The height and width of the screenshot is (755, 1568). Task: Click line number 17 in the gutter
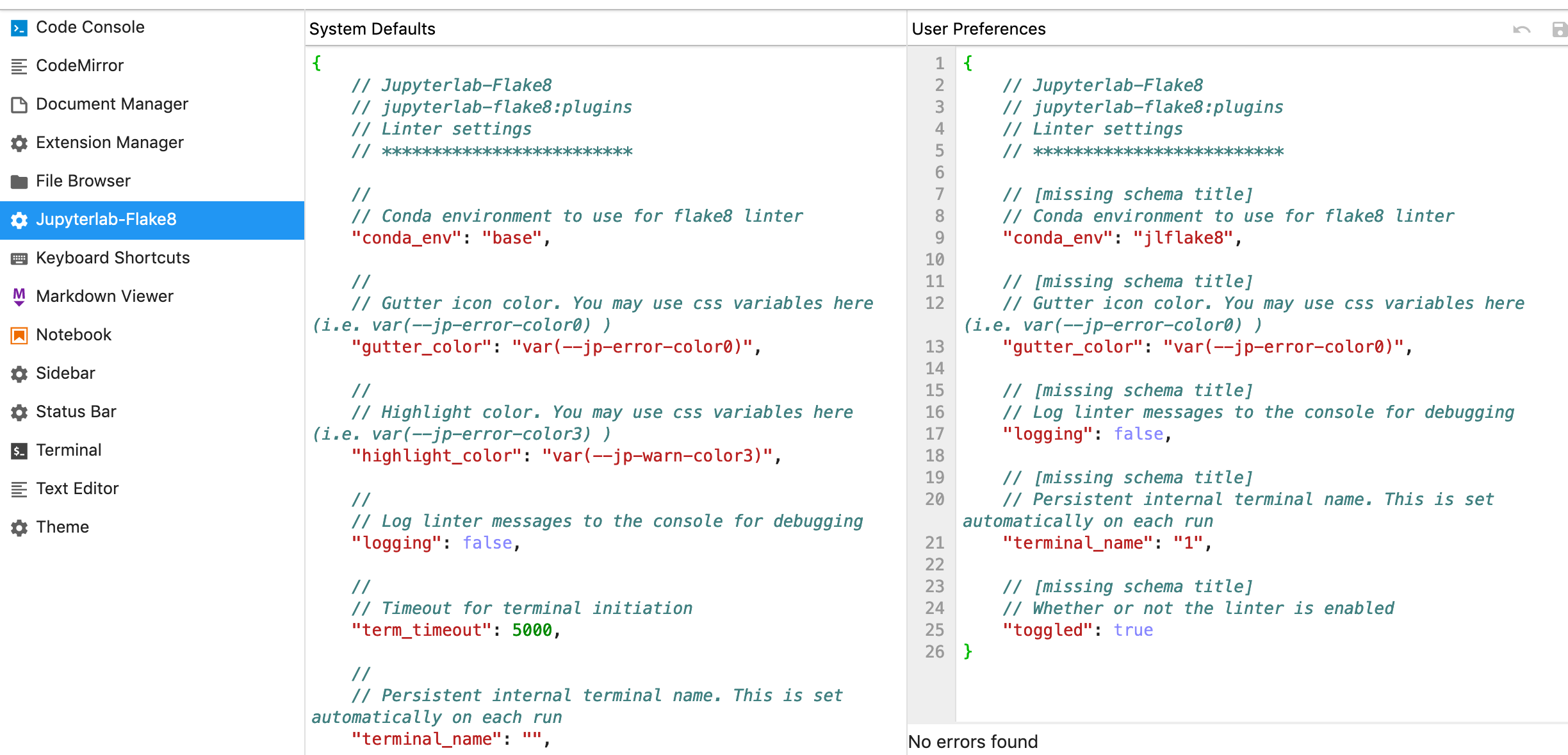pos(935,434)
